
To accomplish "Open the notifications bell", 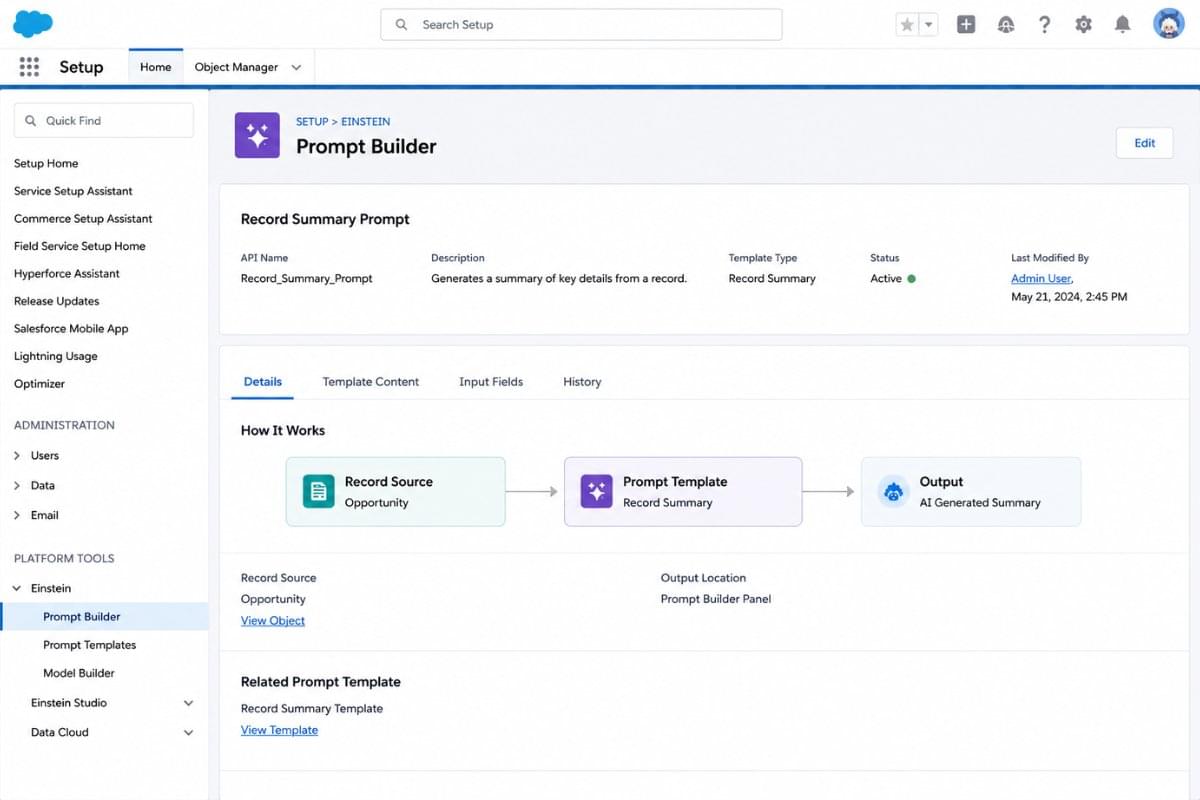I will point(1123,25).
